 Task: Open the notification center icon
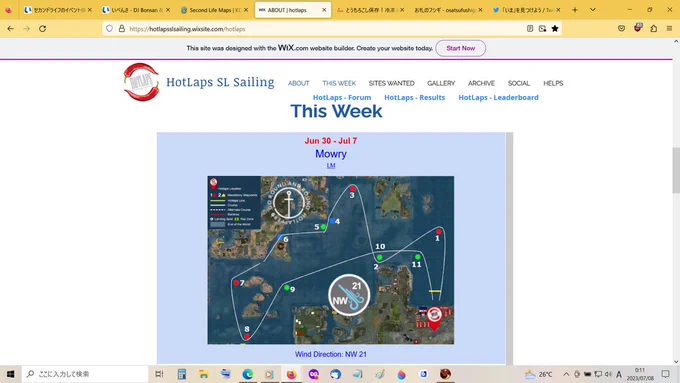(x=666, y=374)
